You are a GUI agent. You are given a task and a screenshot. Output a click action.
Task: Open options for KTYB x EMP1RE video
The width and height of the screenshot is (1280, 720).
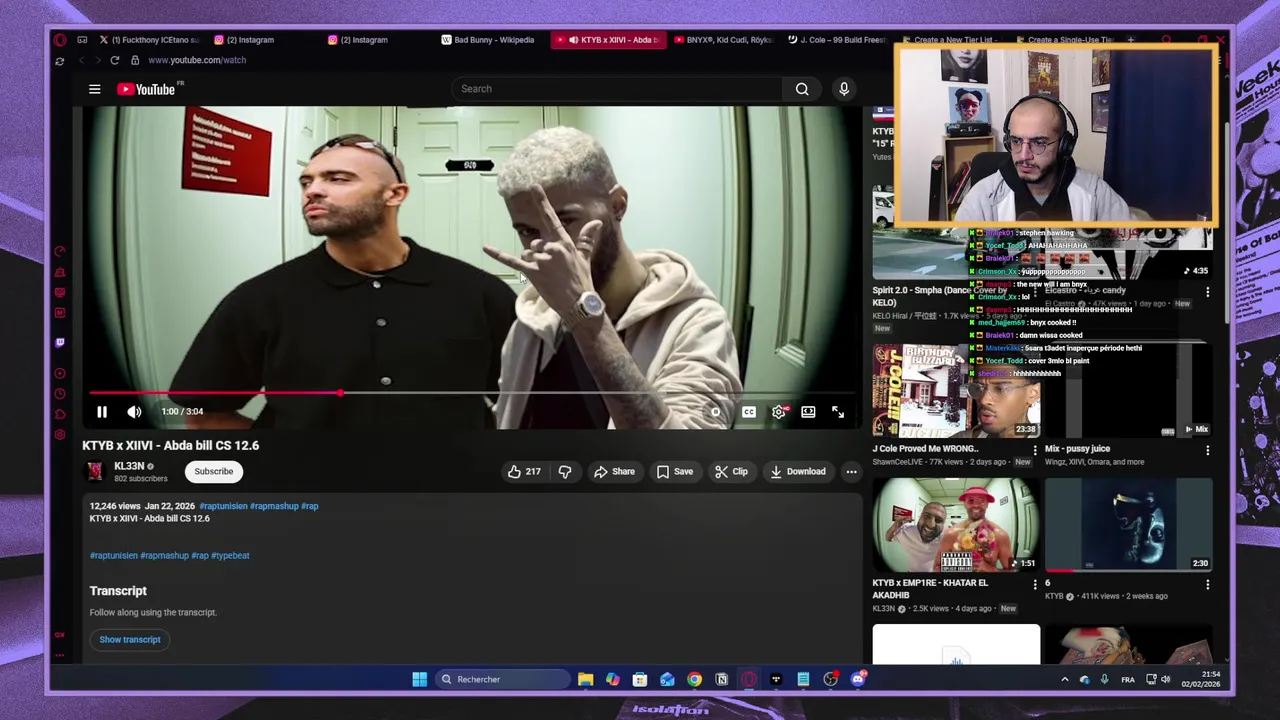click(1035, 584)
